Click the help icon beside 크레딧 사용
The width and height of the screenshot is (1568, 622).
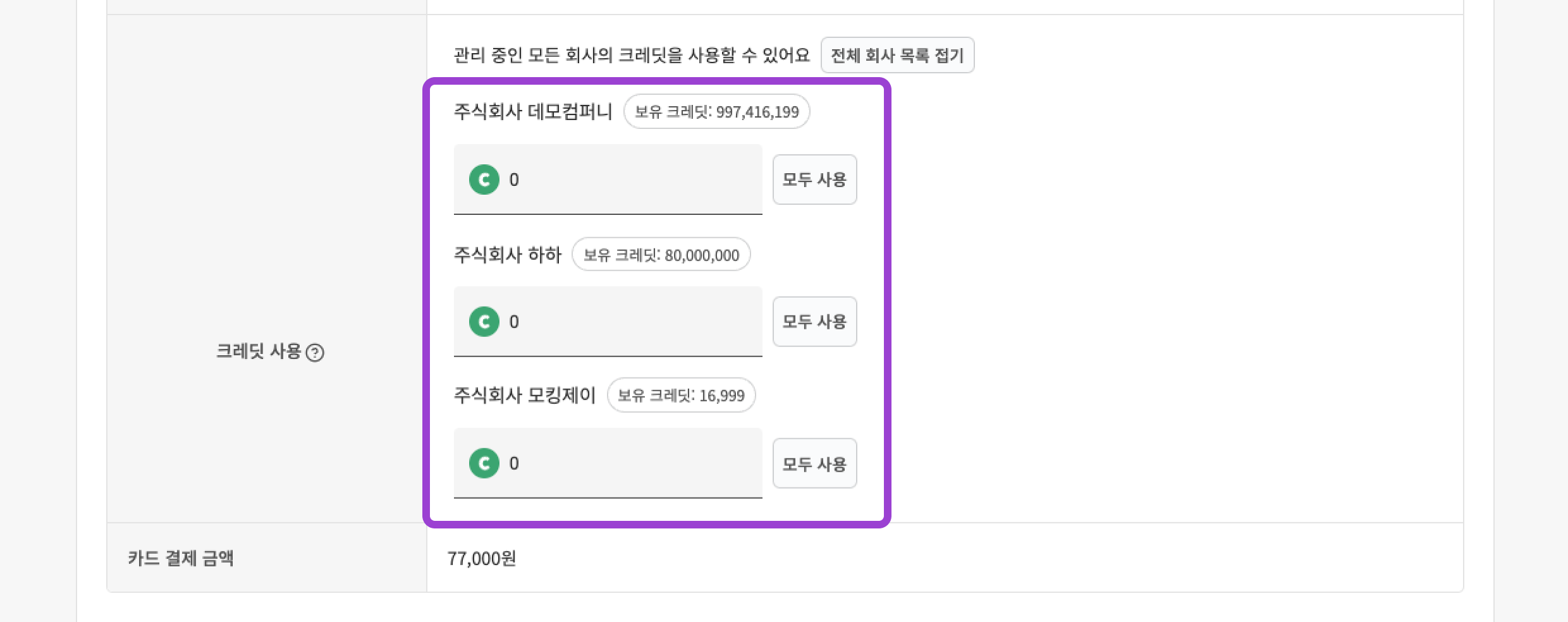coord(315,353)
